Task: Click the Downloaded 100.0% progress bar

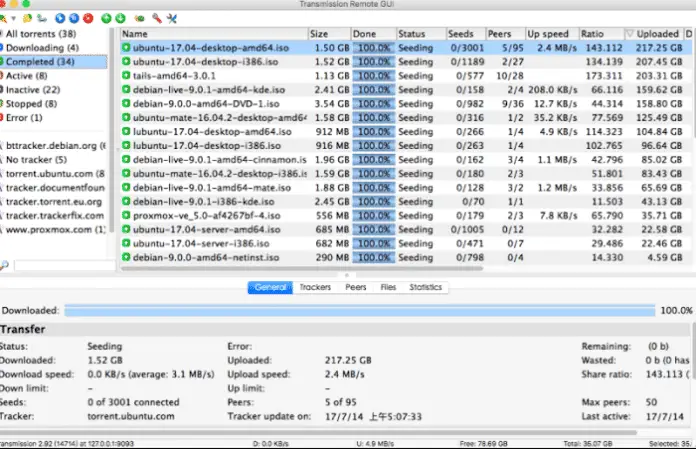Action: [x=360, y=311]
